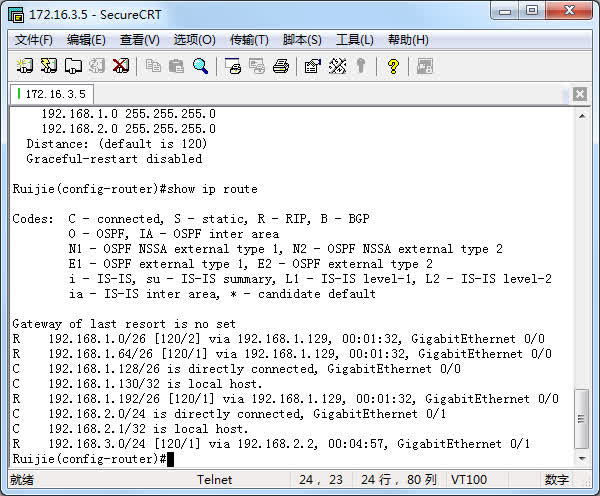Image resolution: width=600 pixels, height=496 pixels.
Task: Click the yellow Help question mark icon
Action: 393,66
